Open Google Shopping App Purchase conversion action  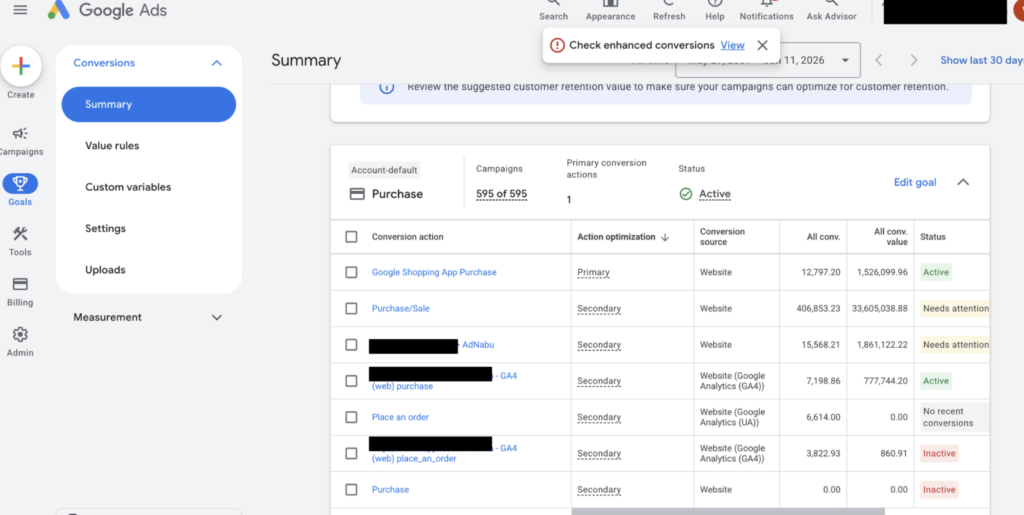tap(434, 272)
